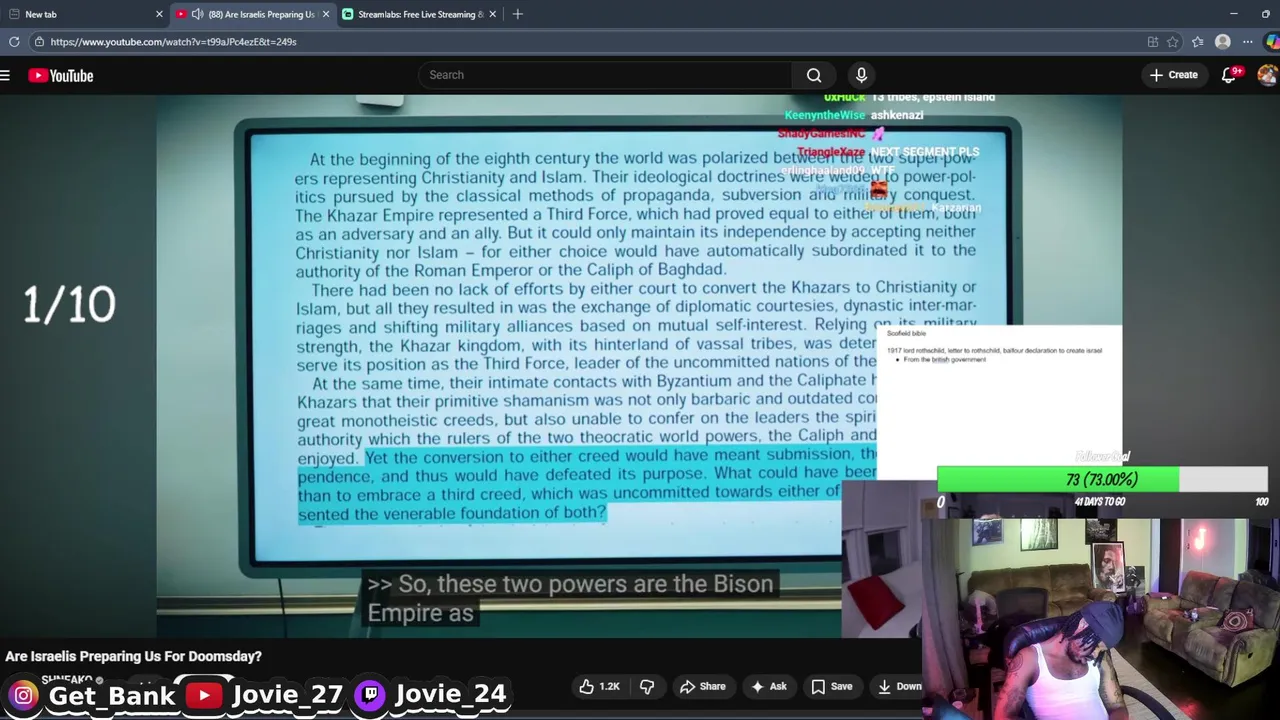Image resolution: width=1280 pixels, height=720 pixels.
Task: Close the Streamlabs tab
Action: point(493,14)
